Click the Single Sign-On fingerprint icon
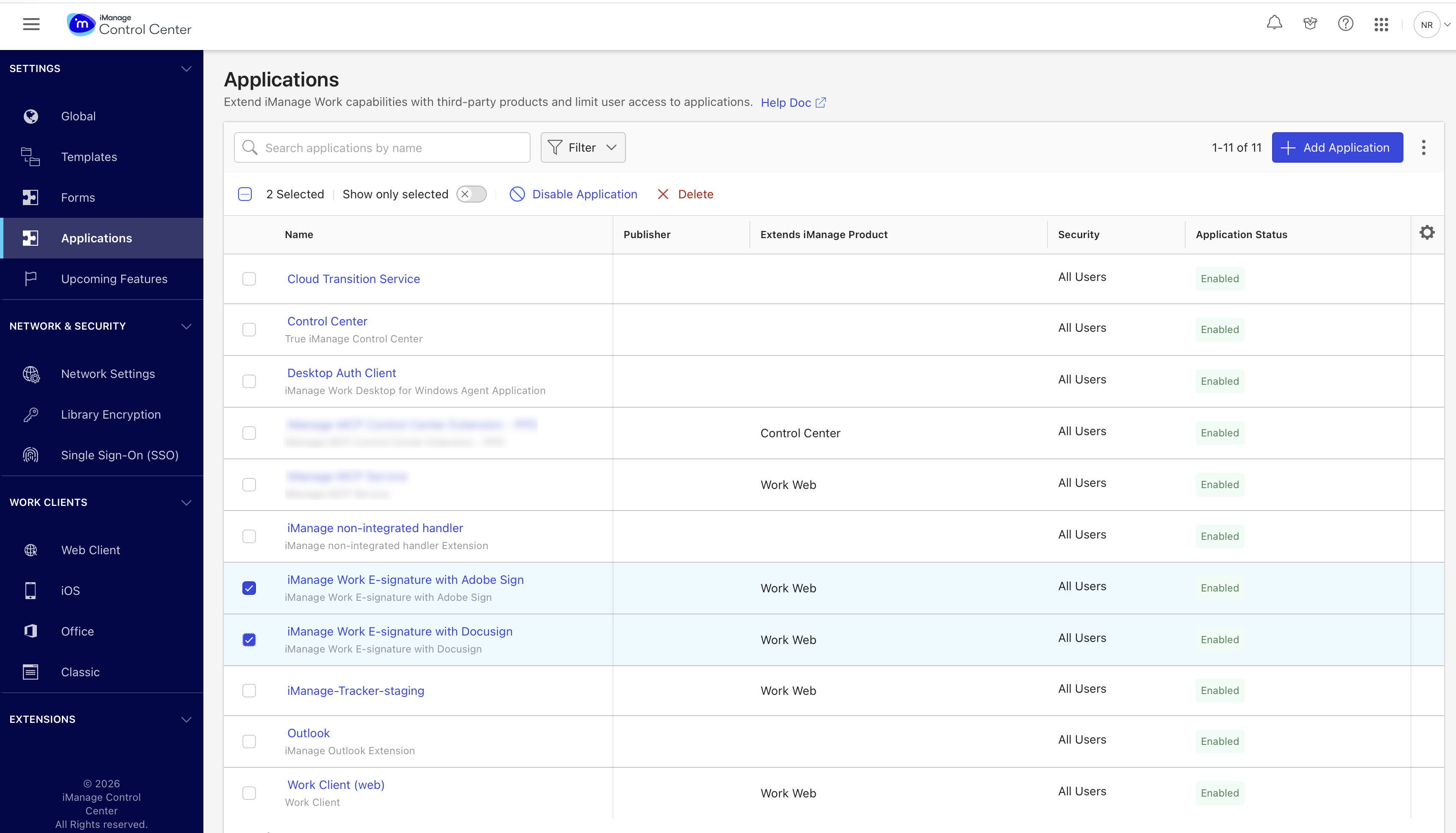Screen dimensions: 1456x833 click(31, 455)
